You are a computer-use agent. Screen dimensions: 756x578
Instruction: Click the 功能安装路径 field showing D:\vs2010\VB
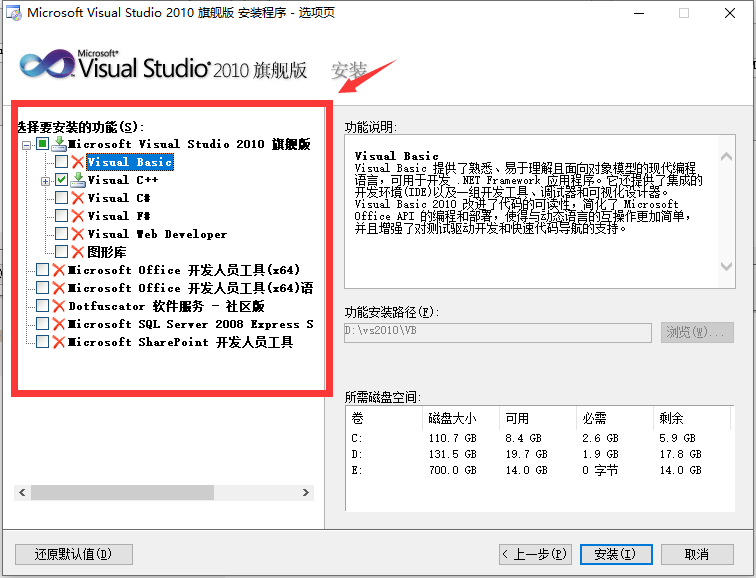(498, 332)
